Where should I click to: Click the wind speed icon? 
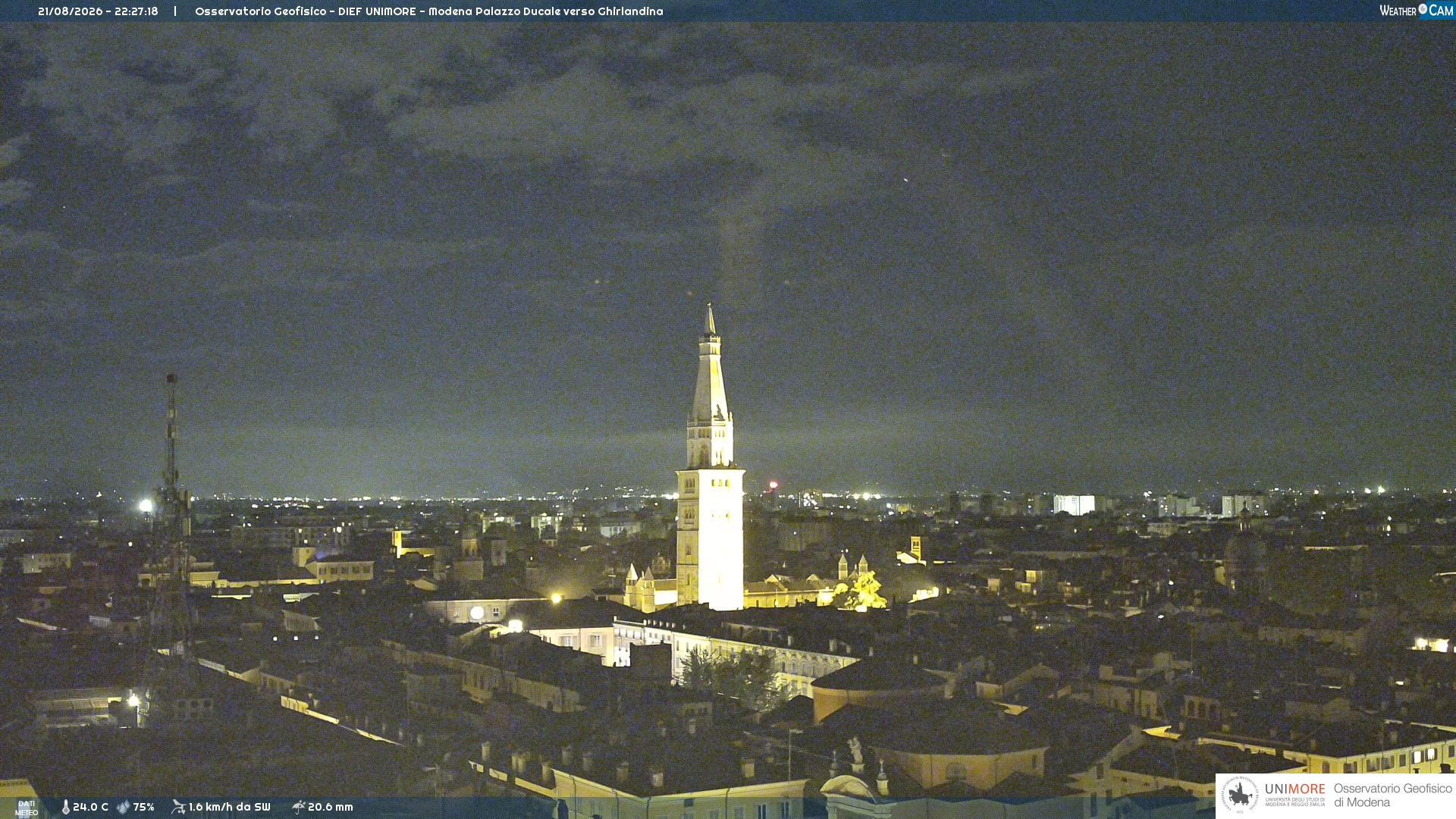click(x=178, y=807)
